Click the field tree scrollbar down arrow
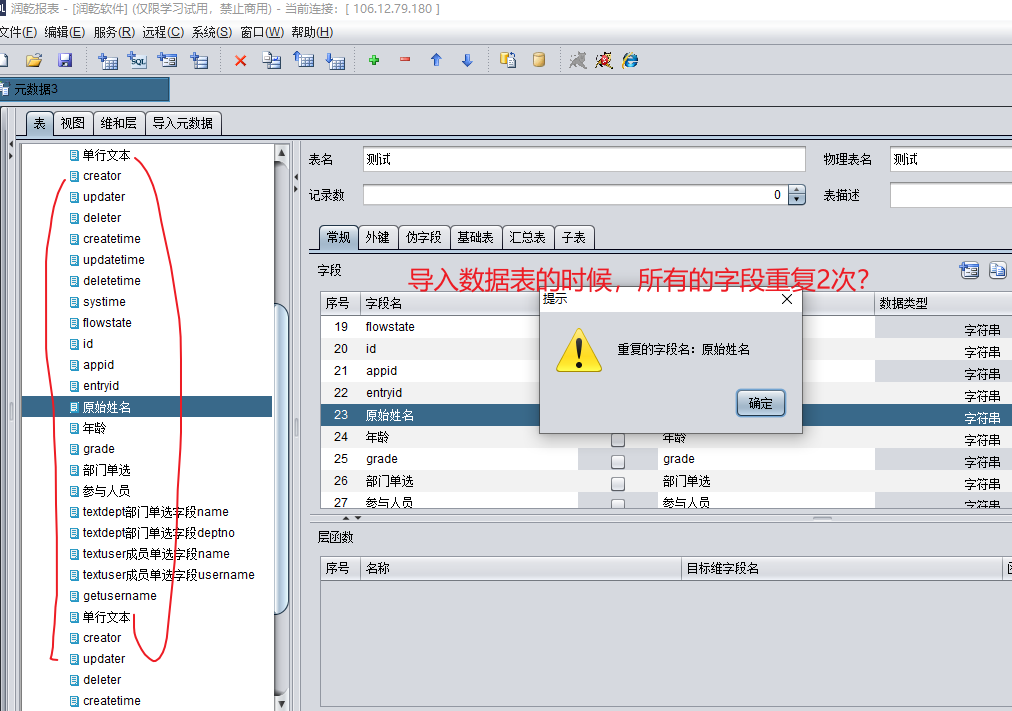1012x711 pixels. tap(281, 703)
